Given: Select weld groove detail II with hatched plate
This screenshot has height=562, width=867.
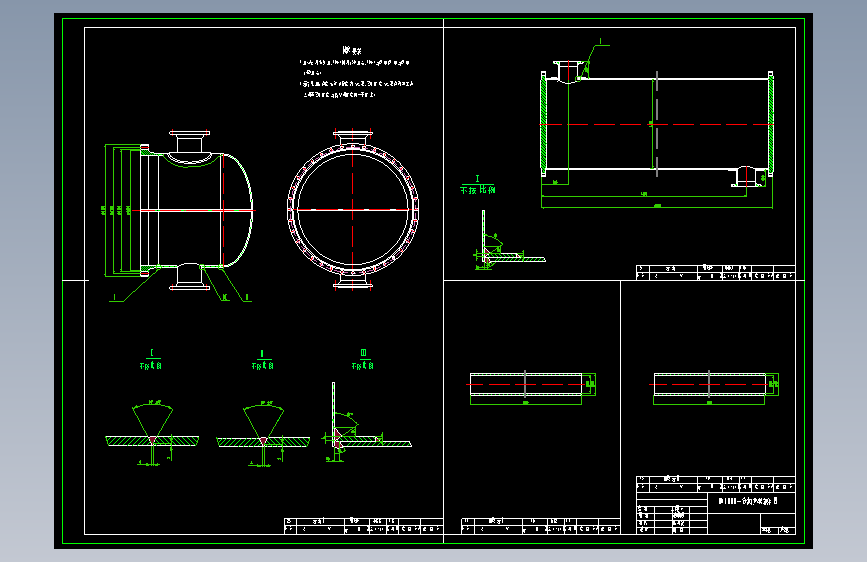Looking at the screenshot, I should (263, 435).
